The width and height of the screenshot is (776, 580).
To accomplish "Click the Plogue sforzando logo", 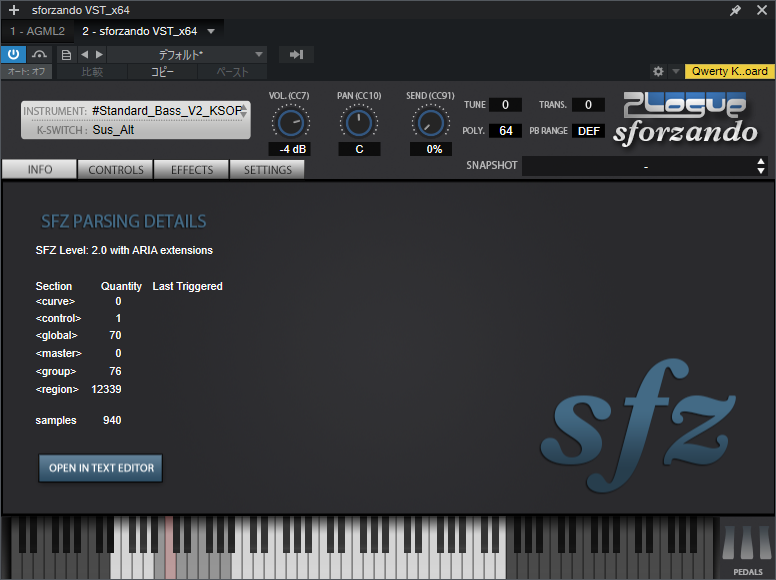I will point(686,119).
